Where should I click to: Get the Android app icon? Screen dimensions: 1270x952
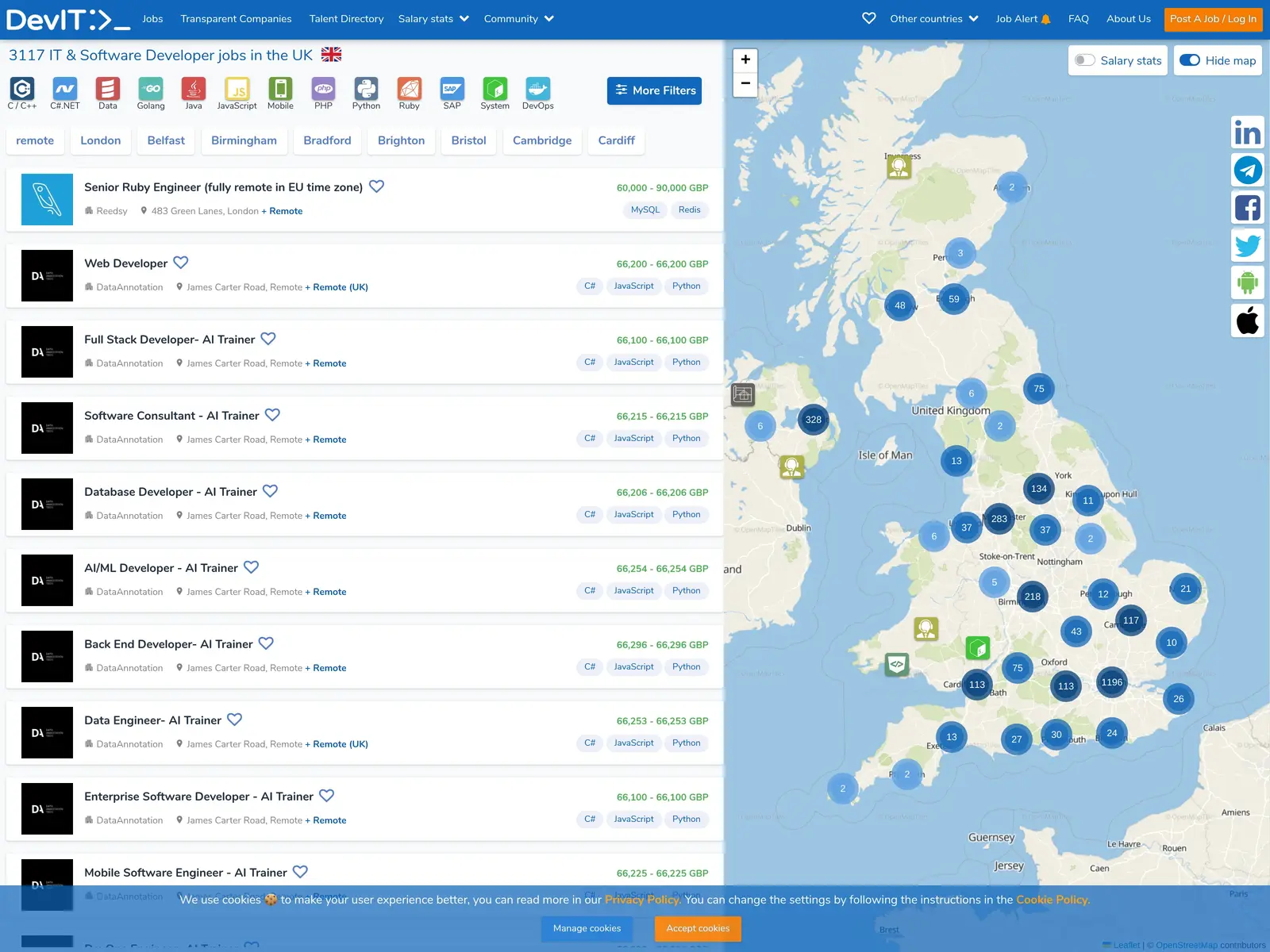click(1248, 282)
